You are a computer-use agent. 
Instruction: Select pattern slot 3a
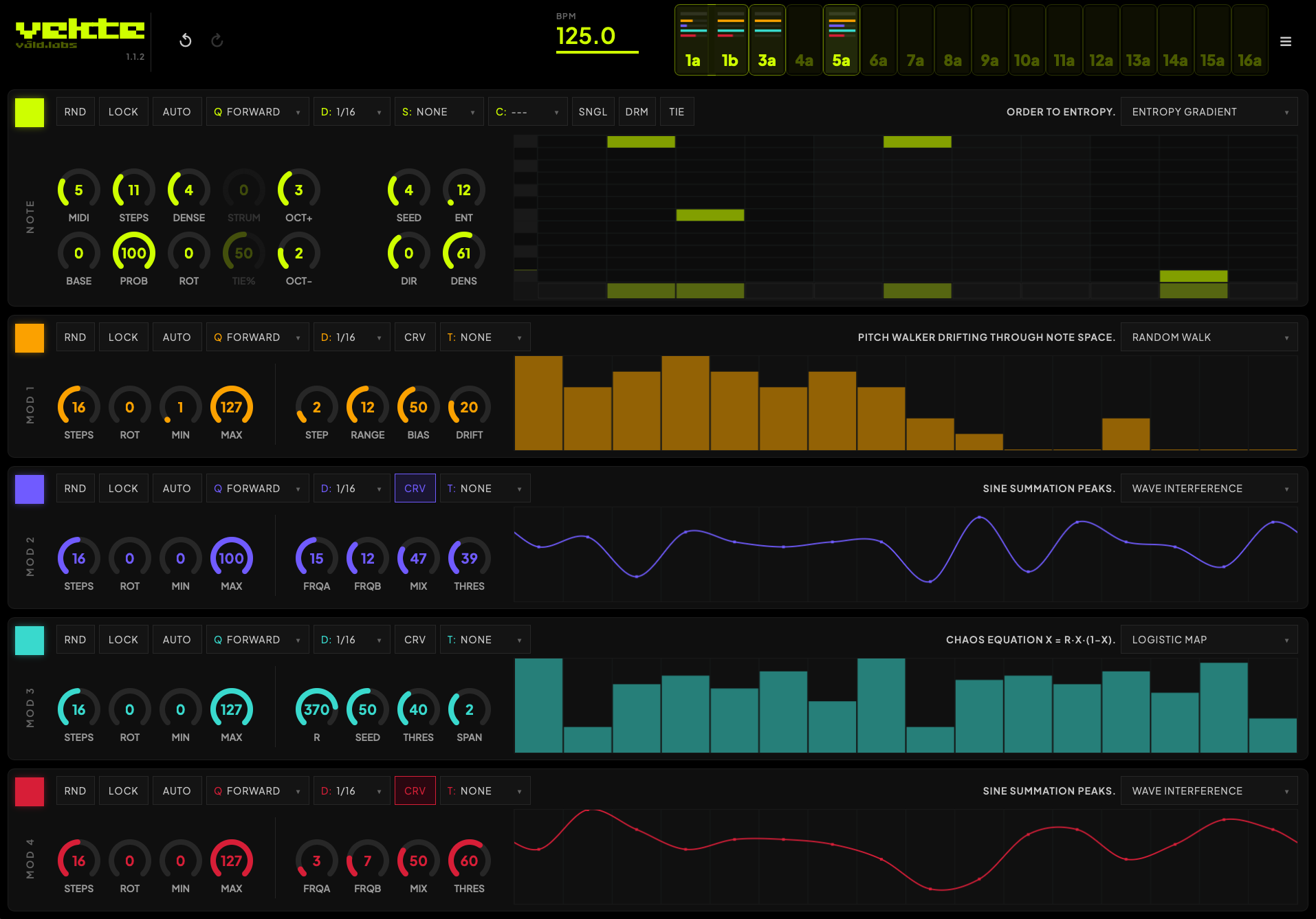tap(767, 40)
